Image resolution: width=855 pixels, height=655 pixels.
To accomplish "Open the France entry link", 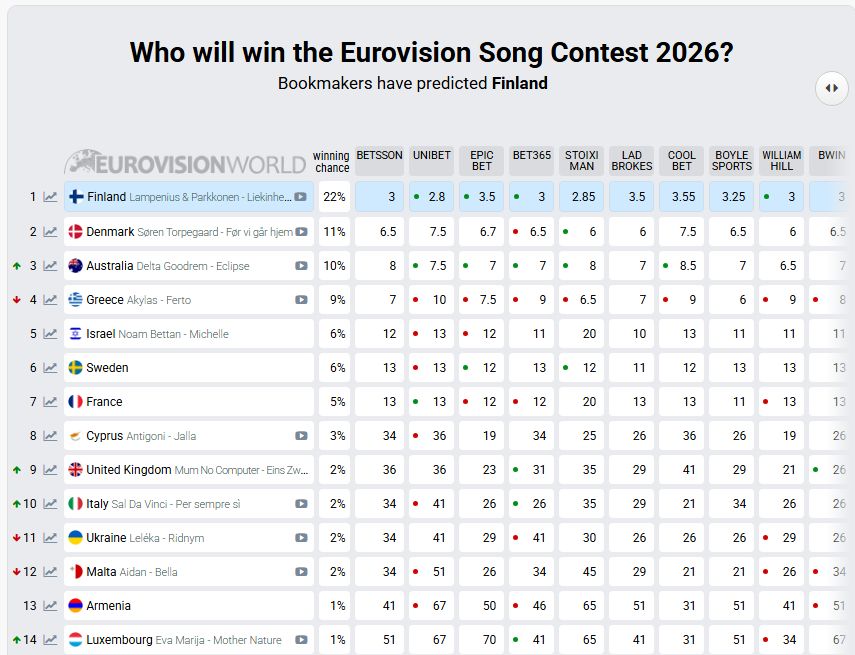I will tap(104, 402).
